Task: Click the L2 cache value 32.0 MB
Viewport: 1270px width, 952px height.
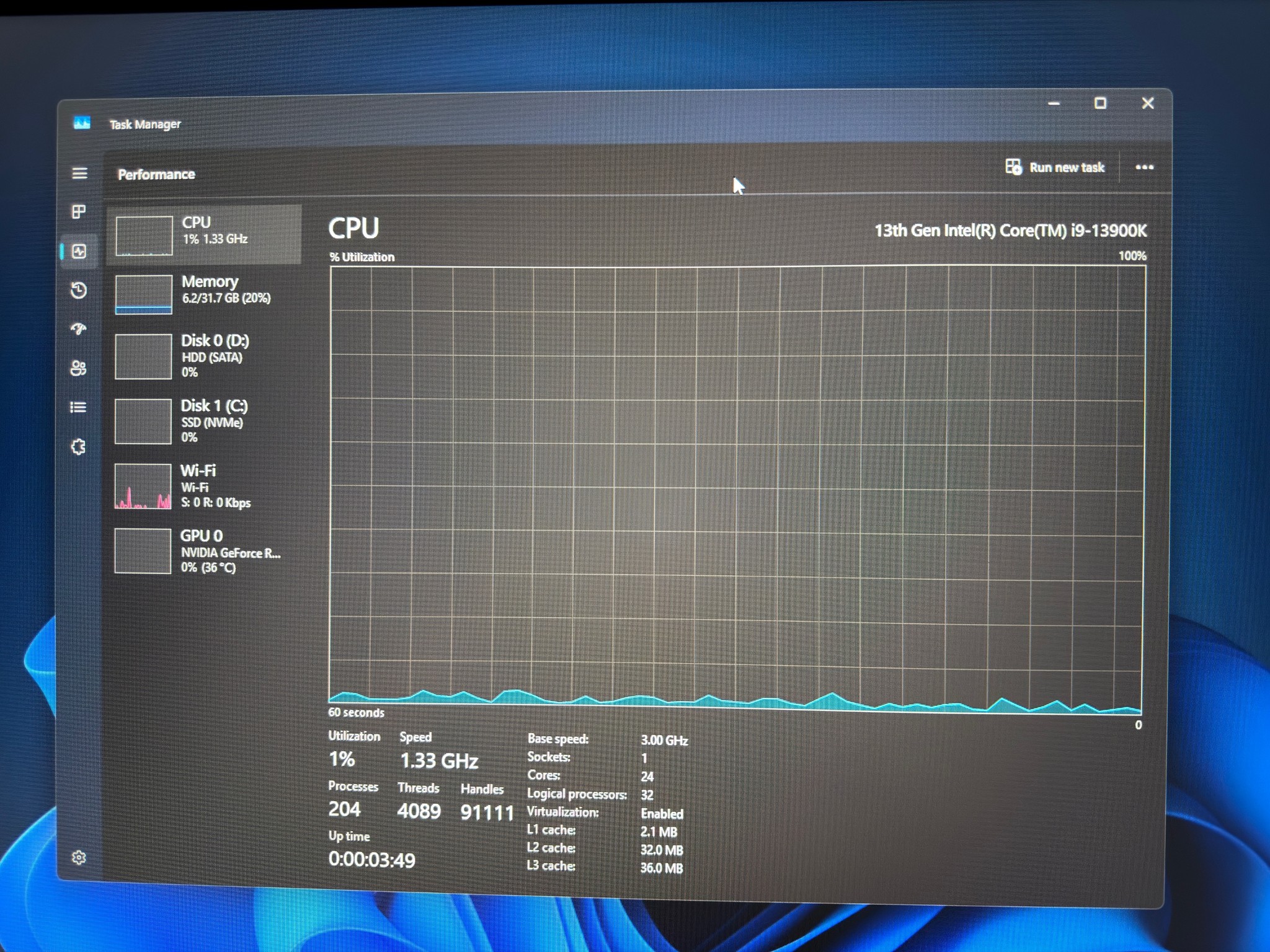Action: (x=662, y=850)
